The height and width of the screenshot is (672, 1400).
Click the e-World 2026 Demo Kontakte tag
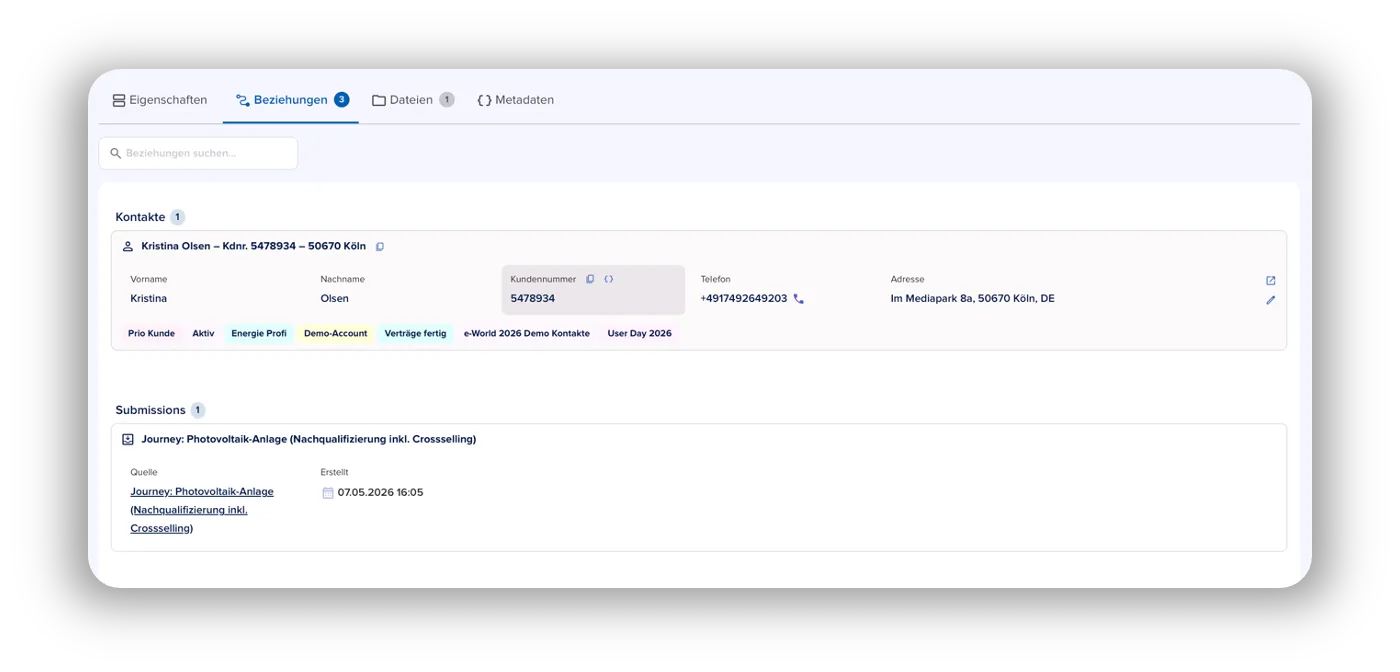click(527, 333)
